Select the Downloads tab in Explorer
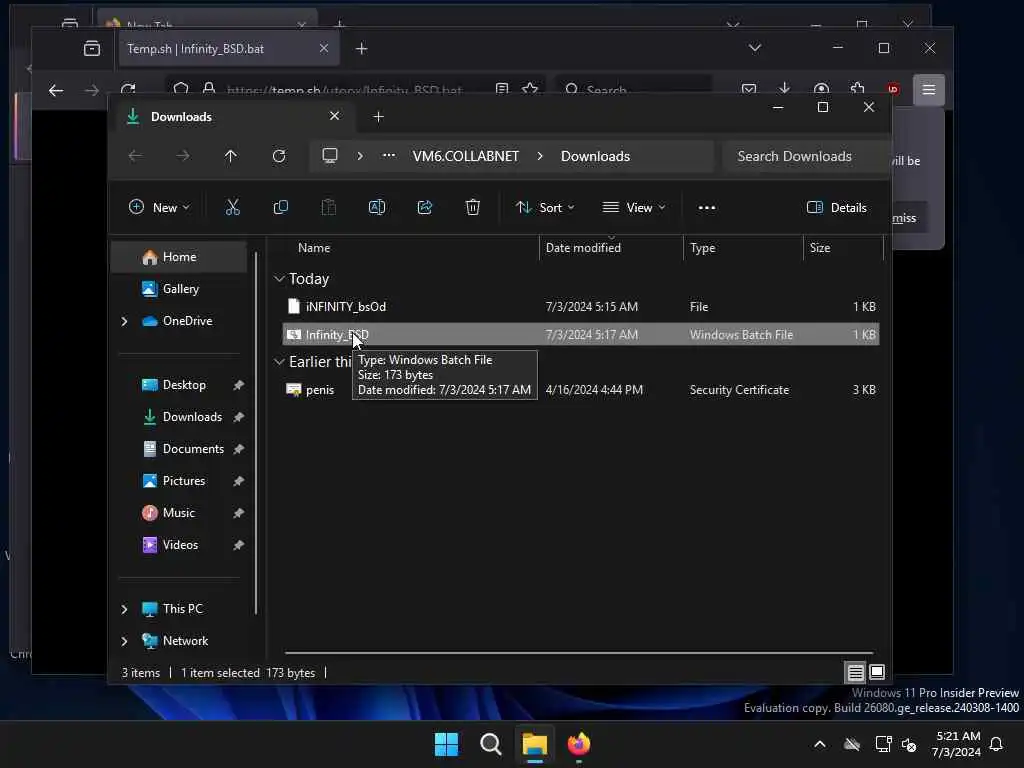This screenshot has height=768, width=1024. pos(232,117)
